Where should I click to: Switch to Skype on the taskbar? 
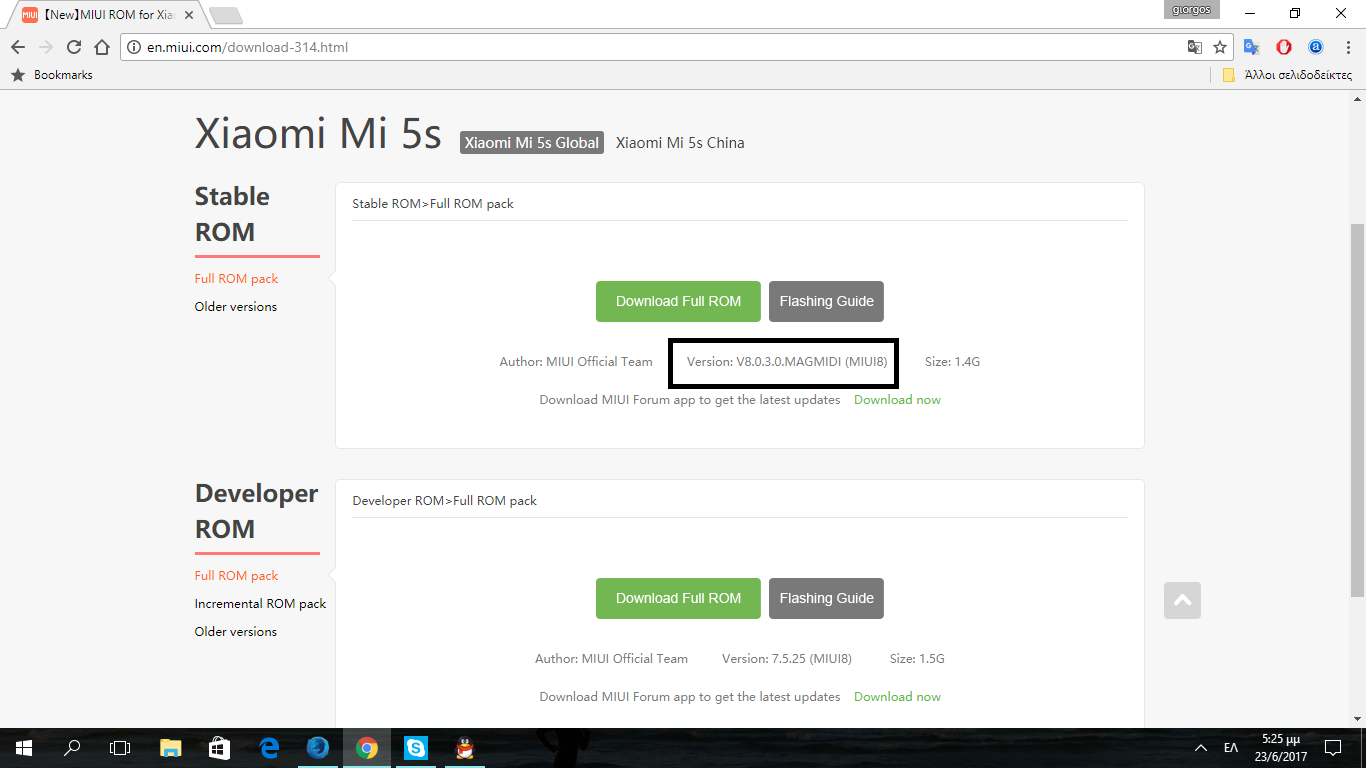point(416,748)
